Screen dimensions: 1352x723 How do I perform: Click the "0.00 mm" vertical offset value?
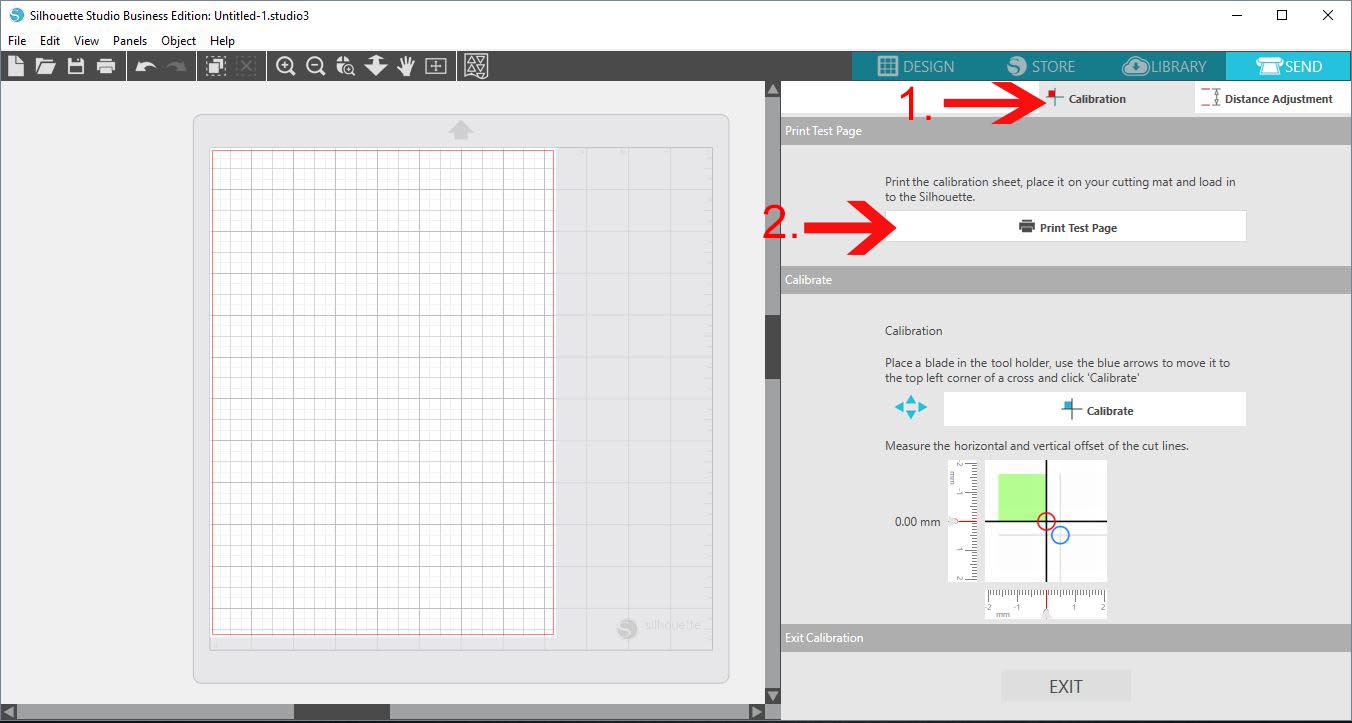point(918,522)
